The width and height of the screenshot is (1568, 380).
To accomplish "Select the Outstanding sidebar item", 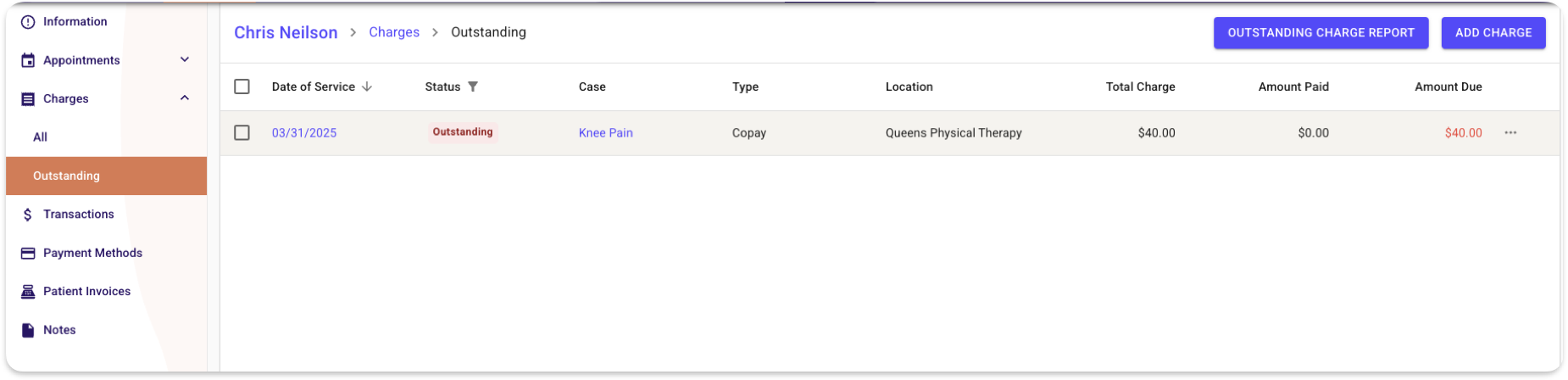I will (106, 176).
